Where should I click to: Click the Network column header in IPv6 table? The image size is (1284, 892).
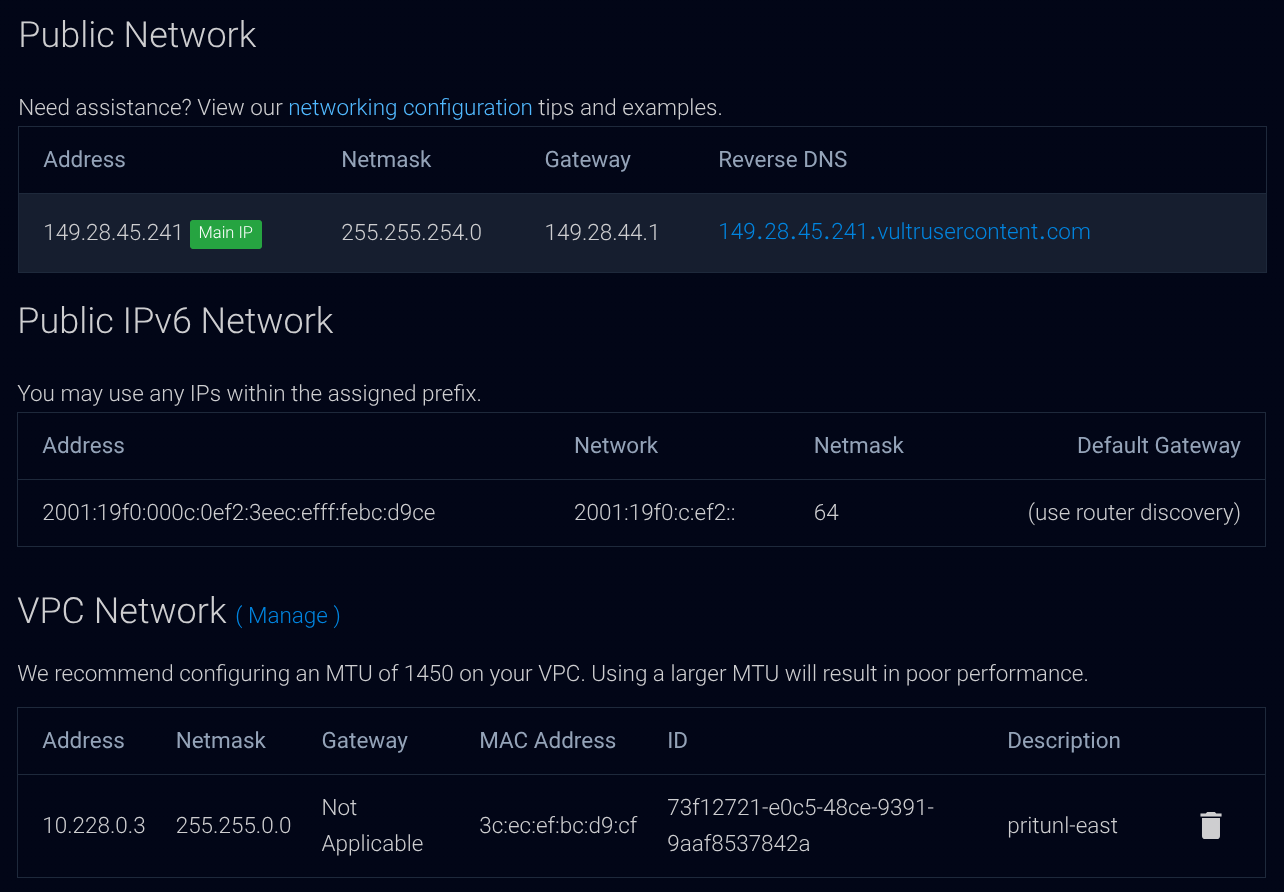click(616, 446)
